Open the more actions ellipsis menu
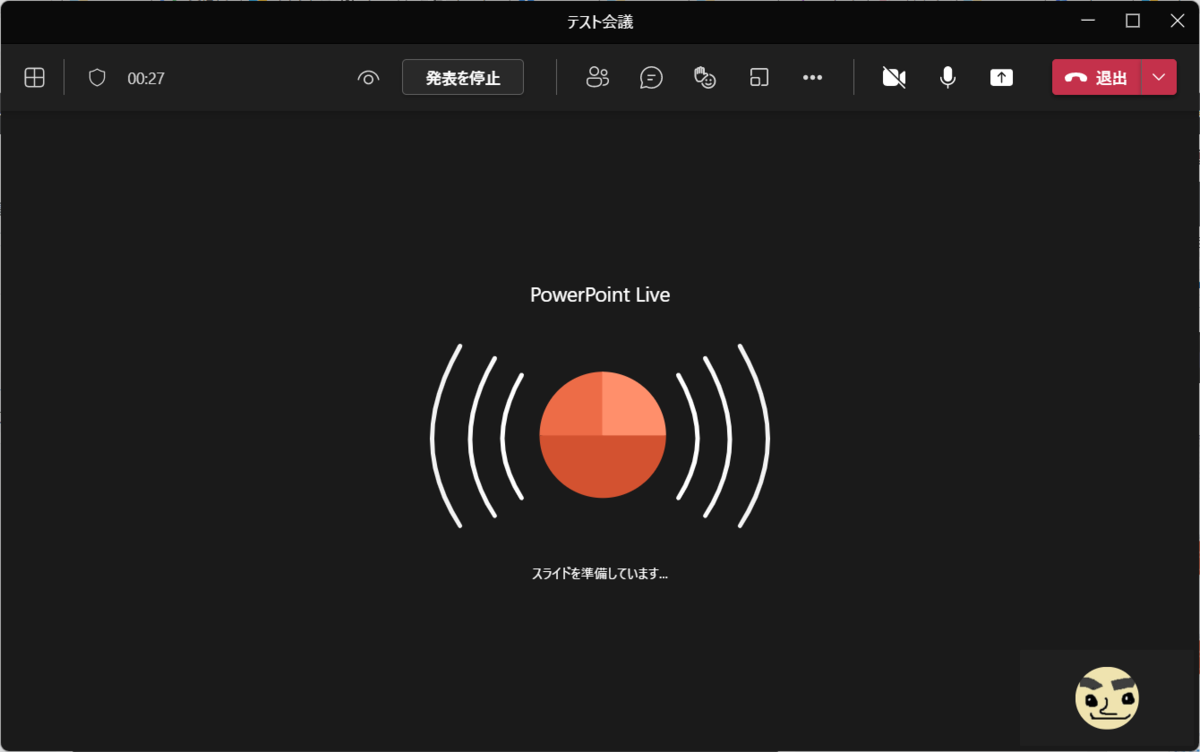 point(813,78)
